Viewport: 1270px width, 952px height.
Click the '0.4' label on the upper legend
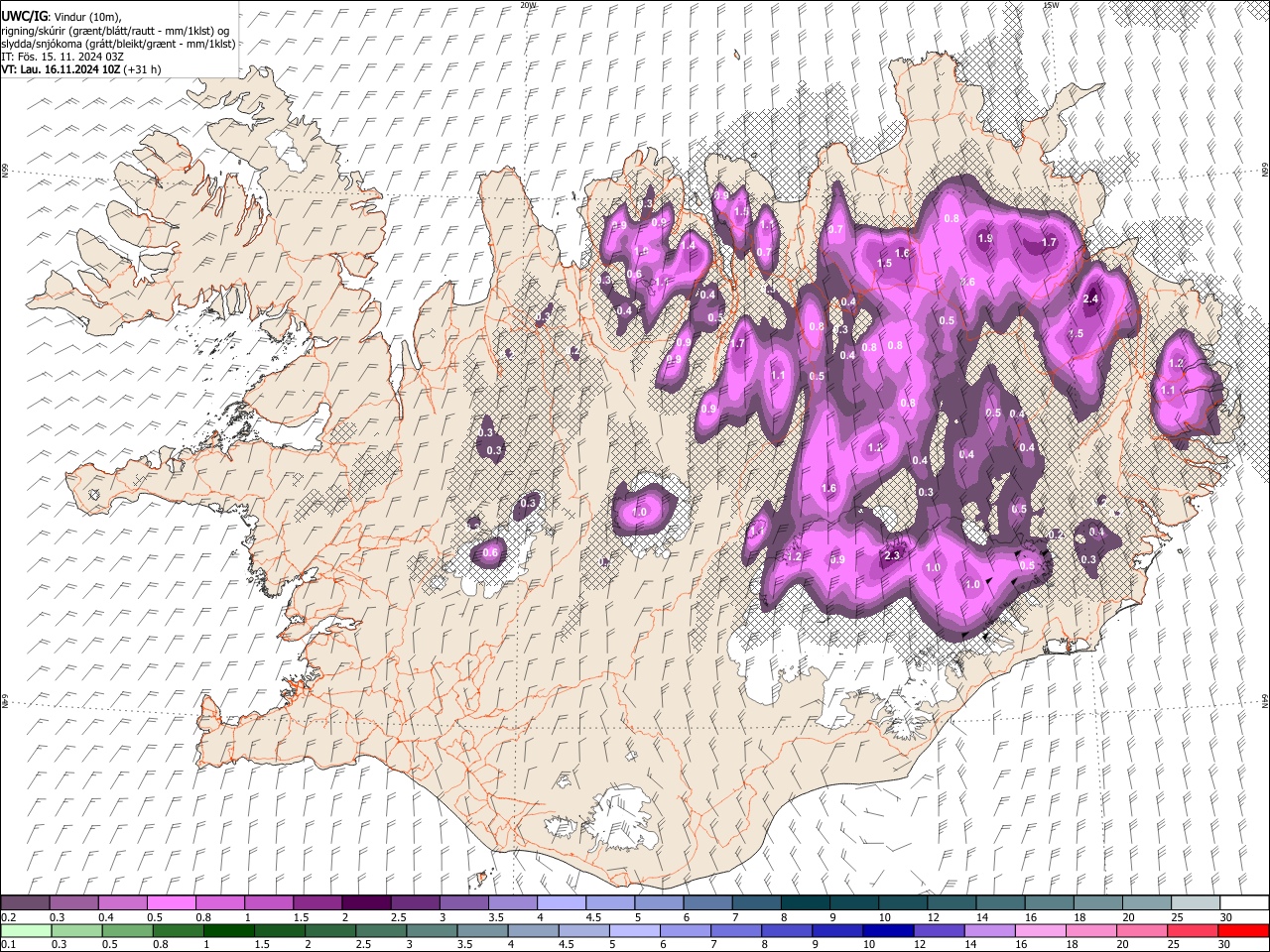coord(106,917)
